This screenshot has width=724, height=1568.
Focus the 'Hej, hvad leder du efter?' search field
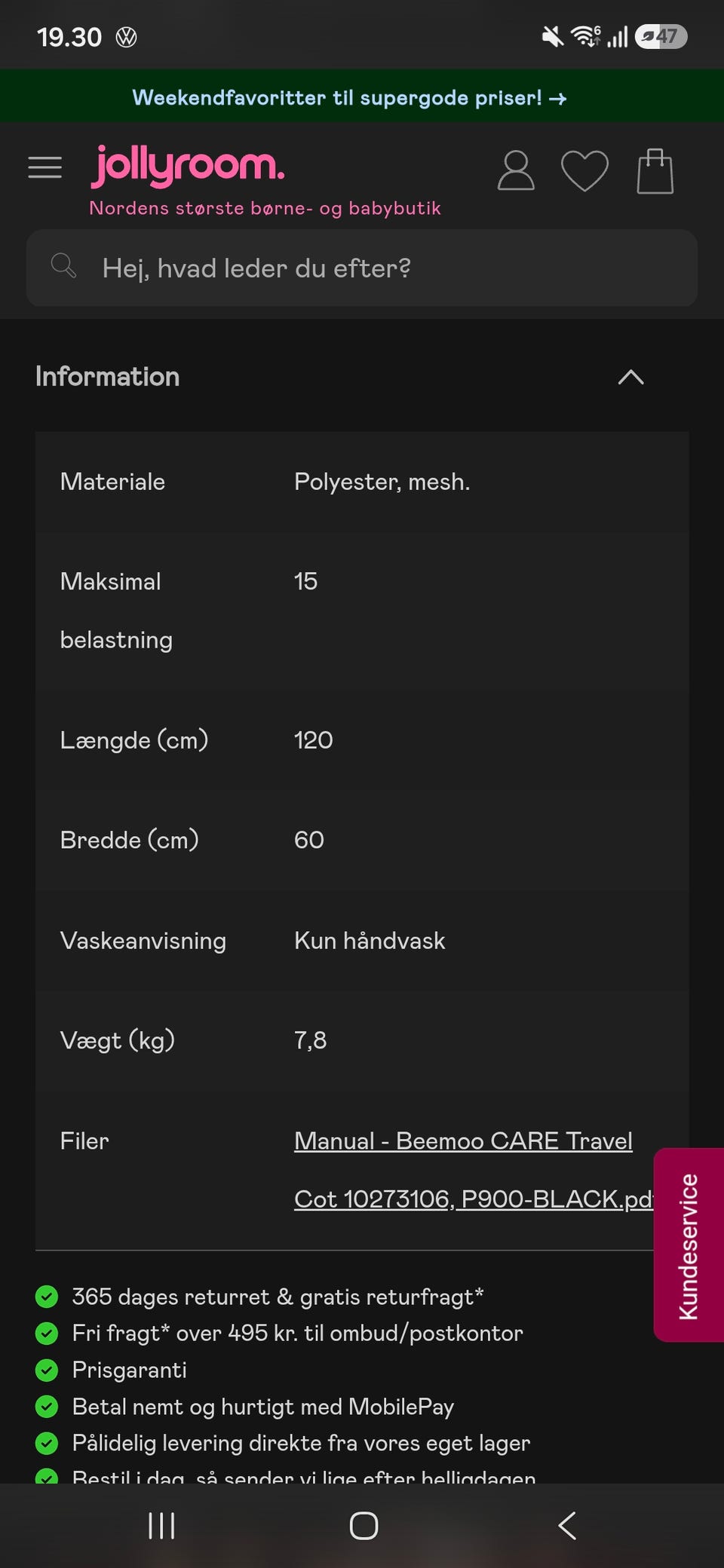tap(362, 268)
